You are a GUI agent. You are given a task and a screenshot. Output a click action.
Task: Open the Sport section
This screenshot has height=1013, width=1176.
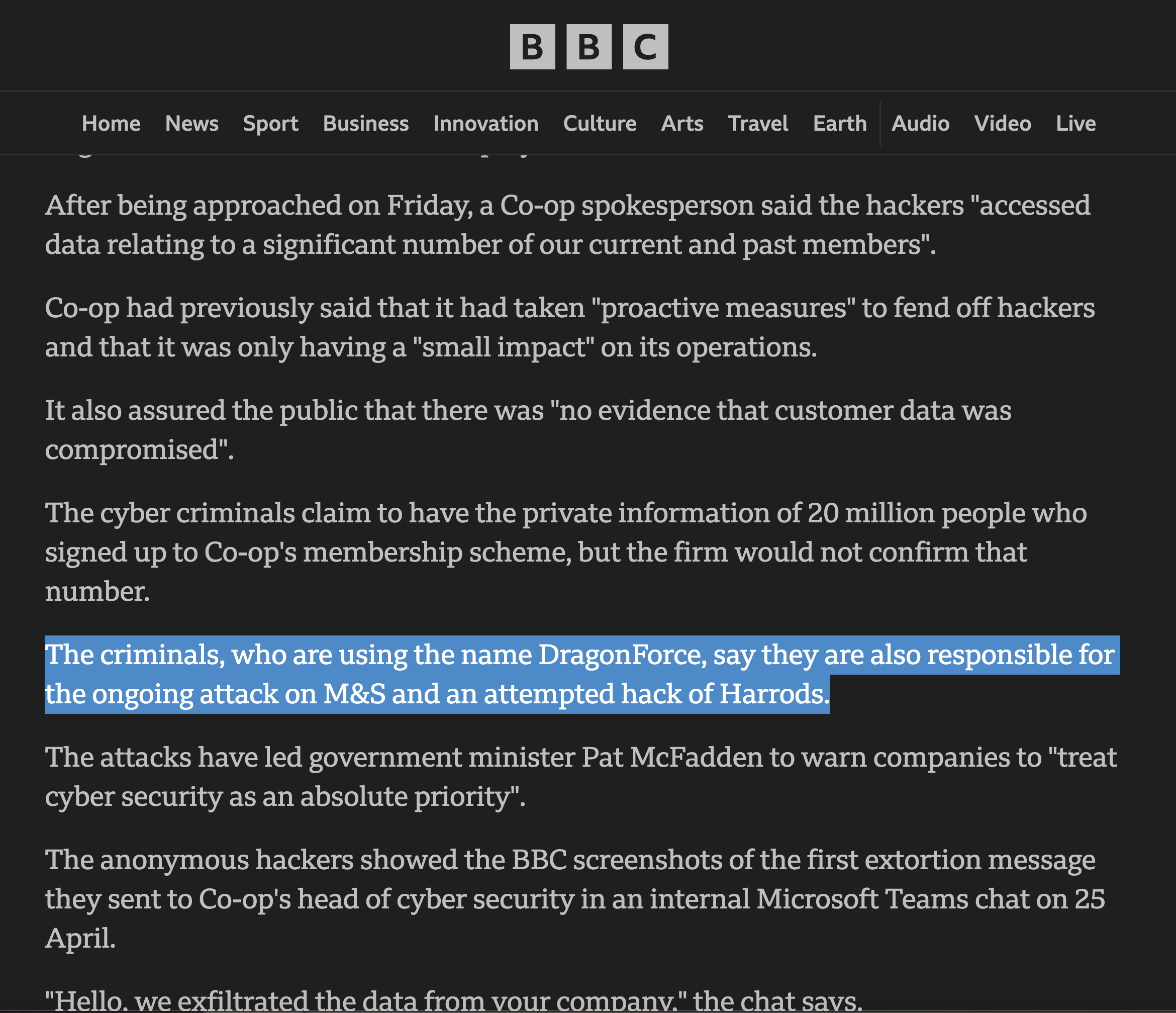(271, 123)
